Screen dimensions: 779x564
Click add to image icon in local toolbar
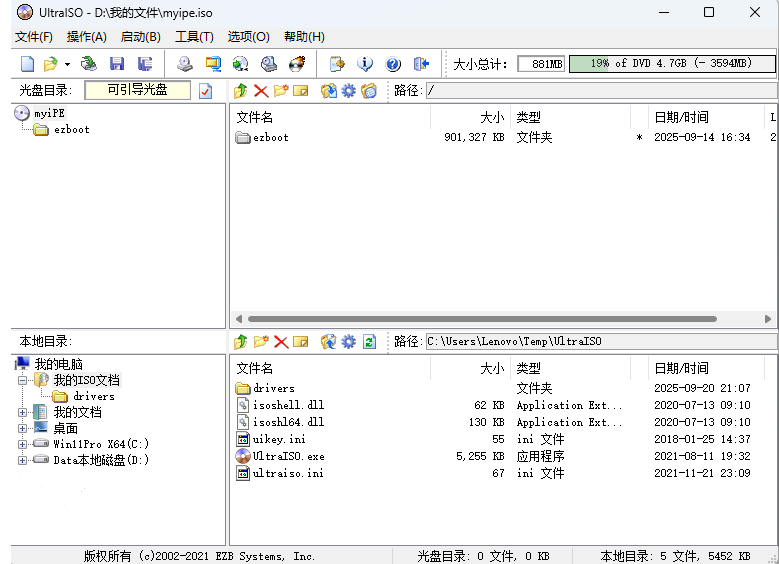click(x=328, y=341)
